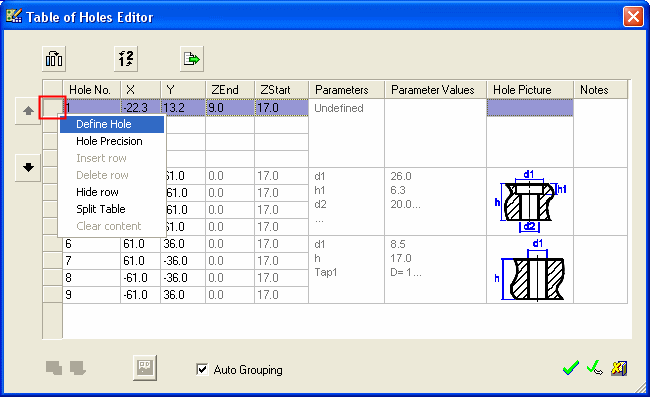Screen dimensions: 650x397
Task: Click ZEnd cell value 9.0
Action: tap(230, 108)
